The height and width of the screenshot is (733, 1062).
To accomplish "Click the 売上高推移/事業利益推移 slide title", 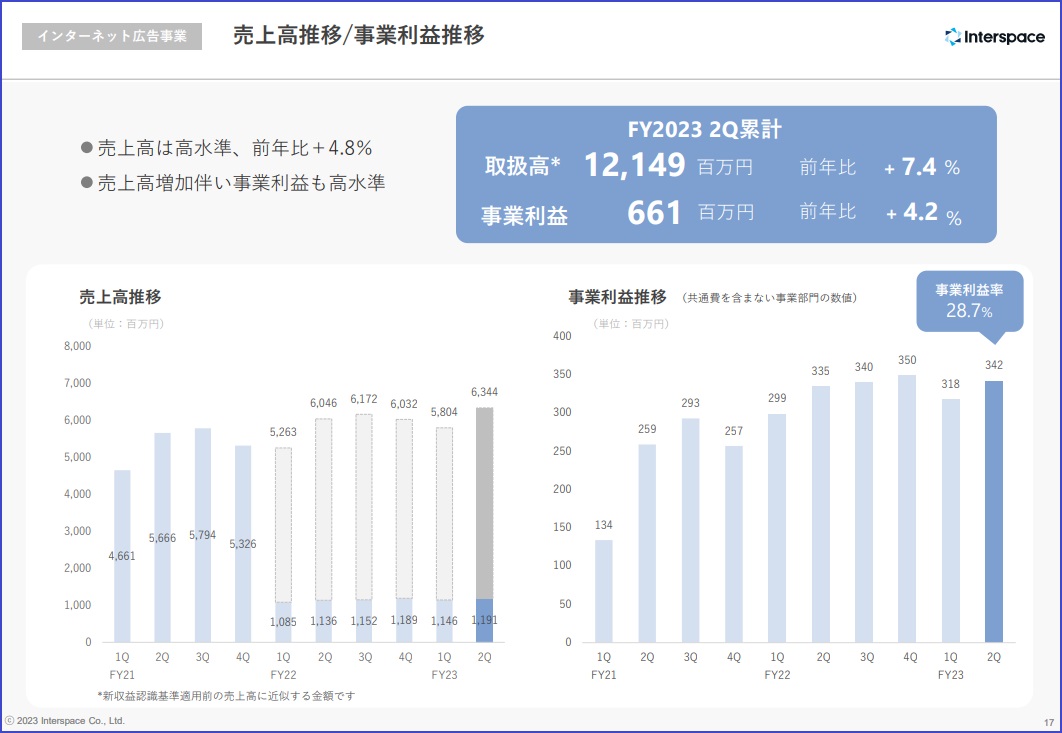I will click(x=358, y=36).
